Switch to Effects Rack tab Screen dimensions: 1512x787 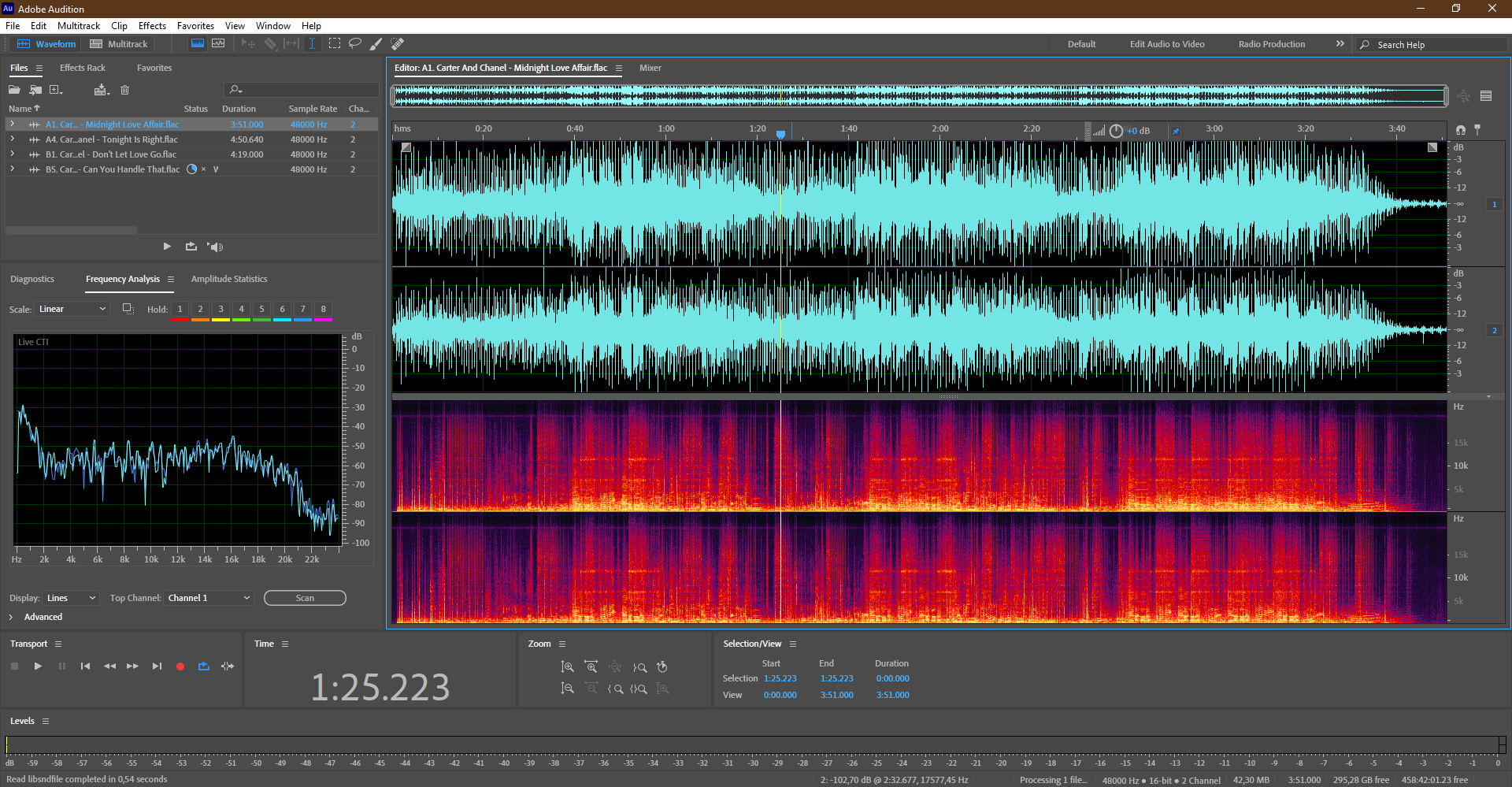(x=83, y=68)
